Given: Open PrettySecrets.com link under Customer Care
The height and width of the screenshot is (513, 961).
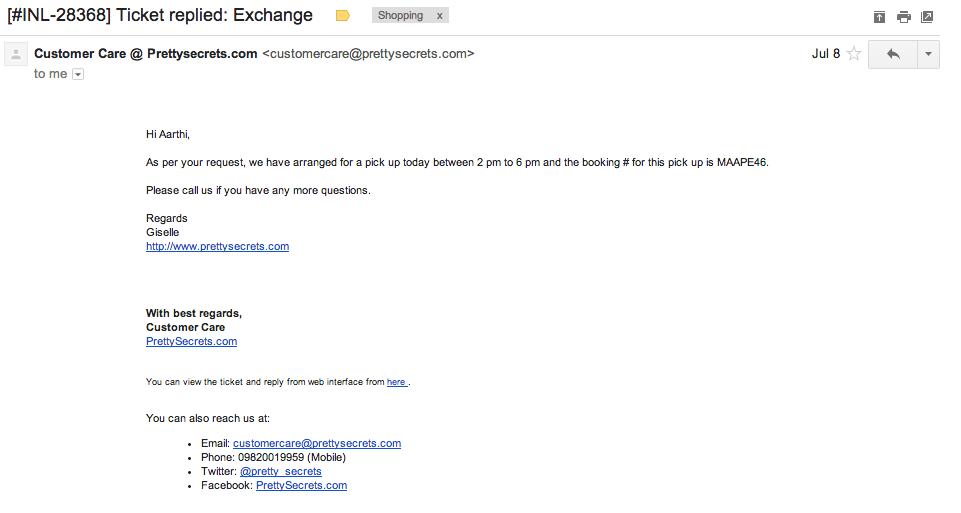Looking at the screenshot, I should [x=191, y=341].
